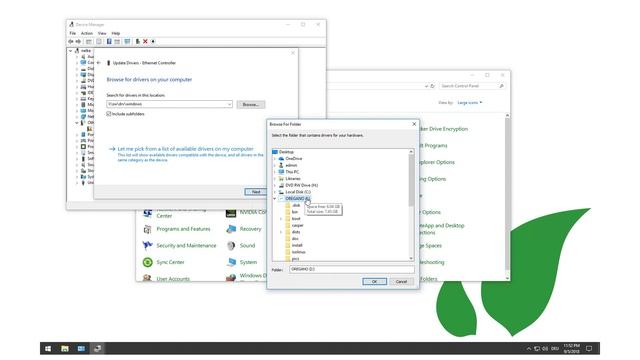
Task: Click the scan for hardware changes monitor icon
Action: (127, 41)
